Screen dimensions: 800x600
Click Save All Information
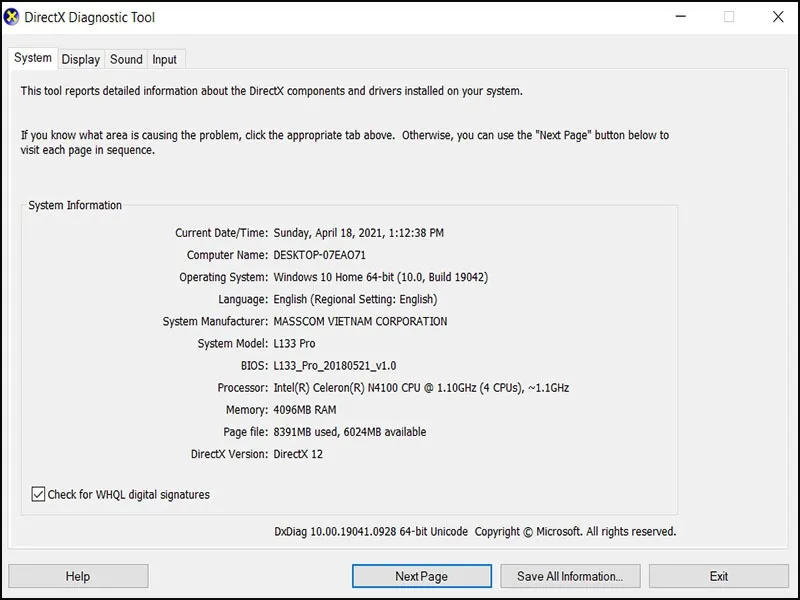(570, 576)
